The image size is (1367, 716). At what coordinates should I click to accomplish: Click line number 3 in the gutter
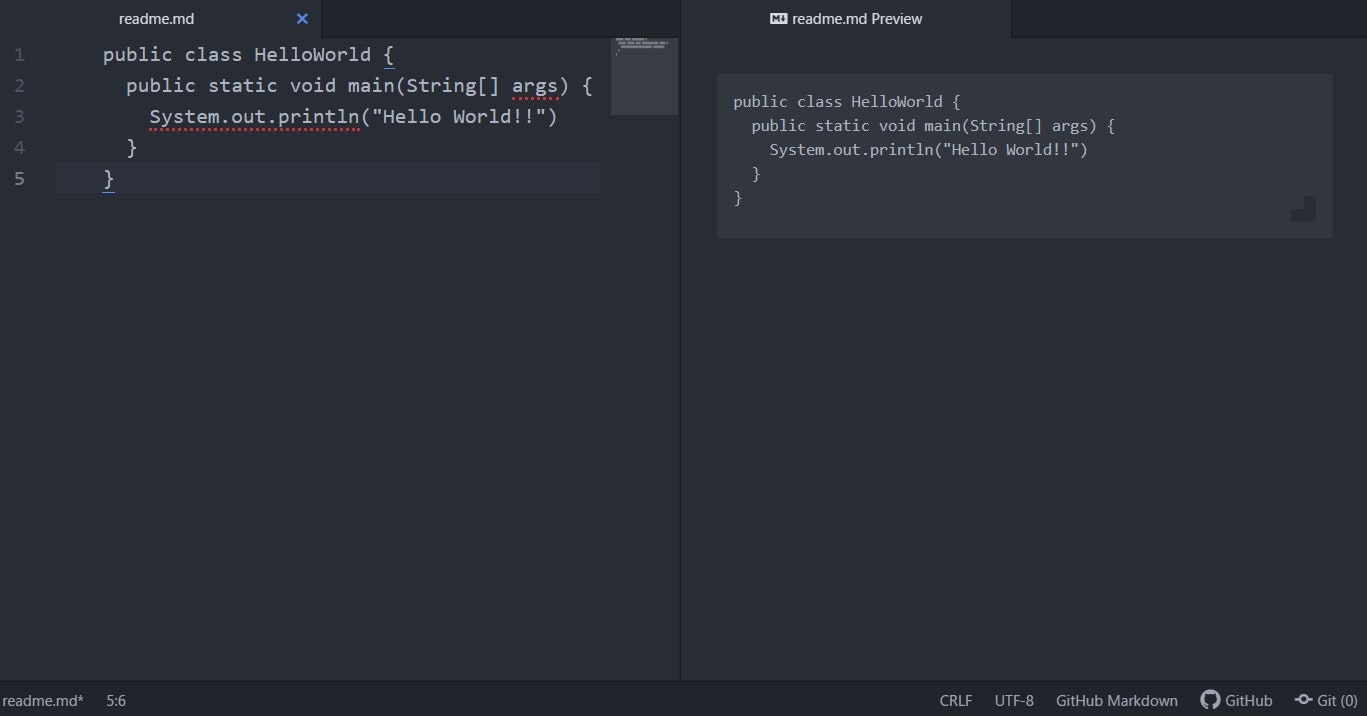pos(20,117)
